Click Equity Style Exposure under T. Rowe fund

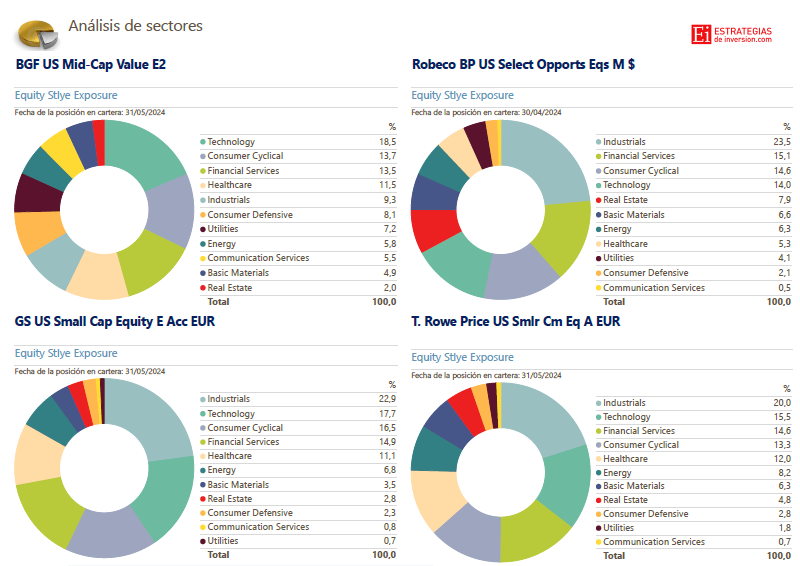click(x=463, y=357)
